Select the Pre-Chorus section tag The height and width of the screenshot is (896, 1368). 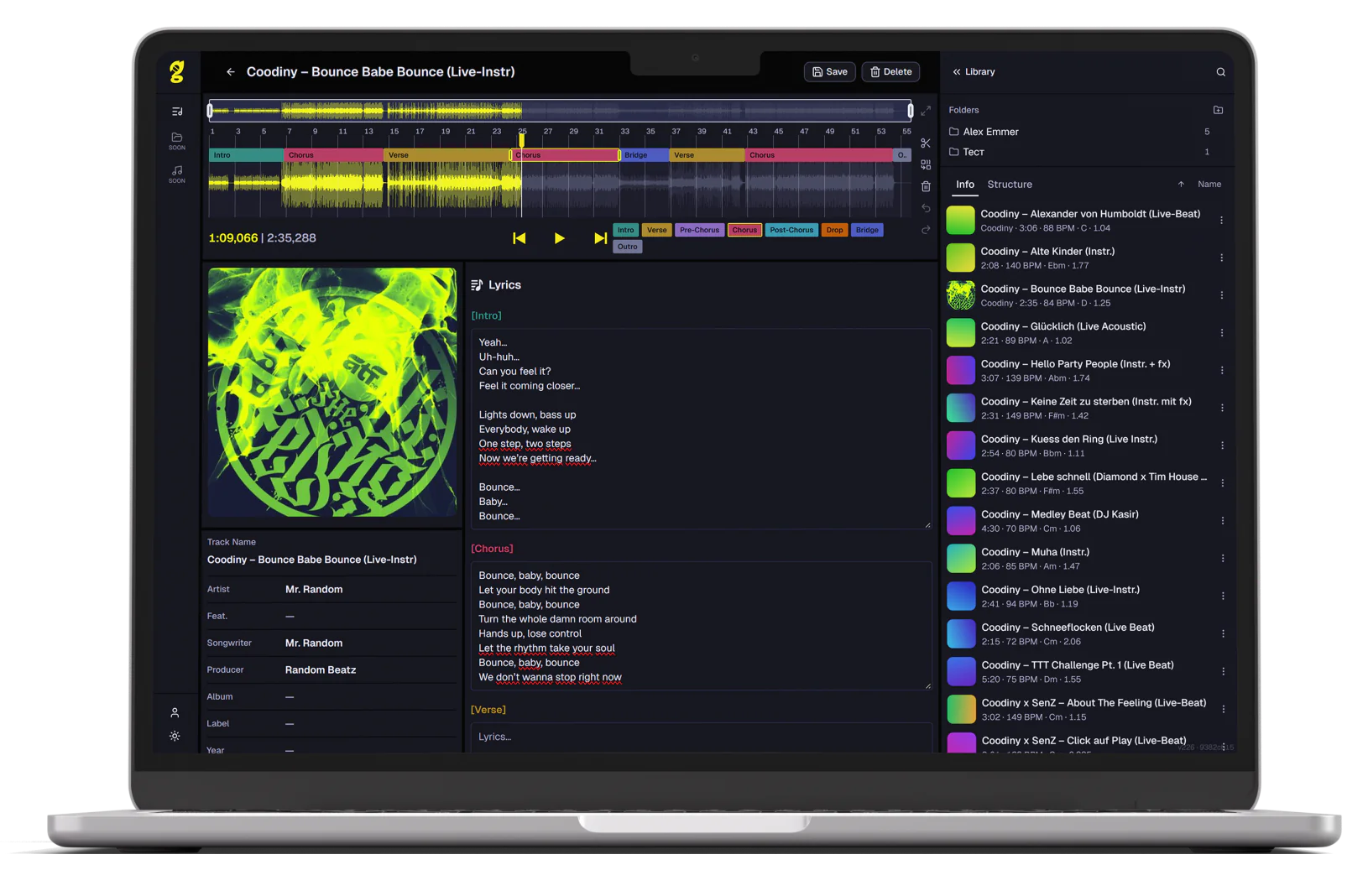[x=699, y=230]
